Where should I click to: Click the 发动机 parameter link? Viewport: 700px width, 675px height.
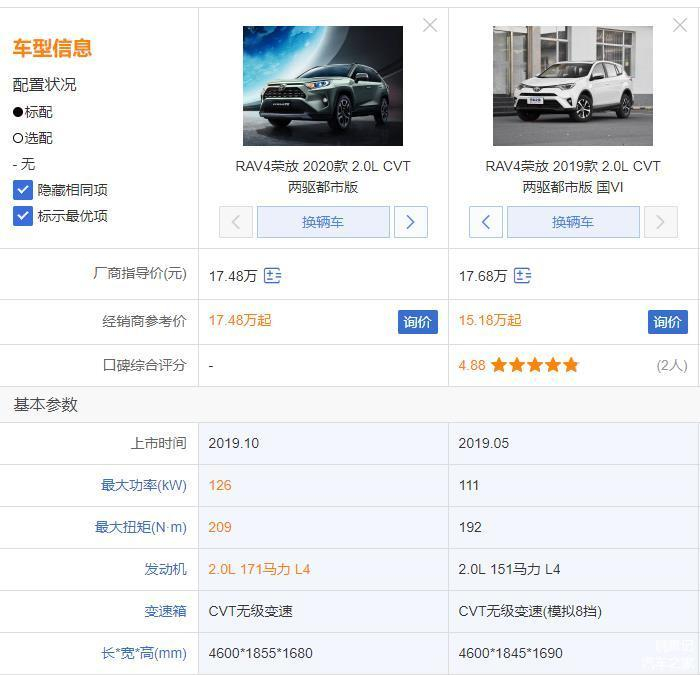(x=165, y=569)
